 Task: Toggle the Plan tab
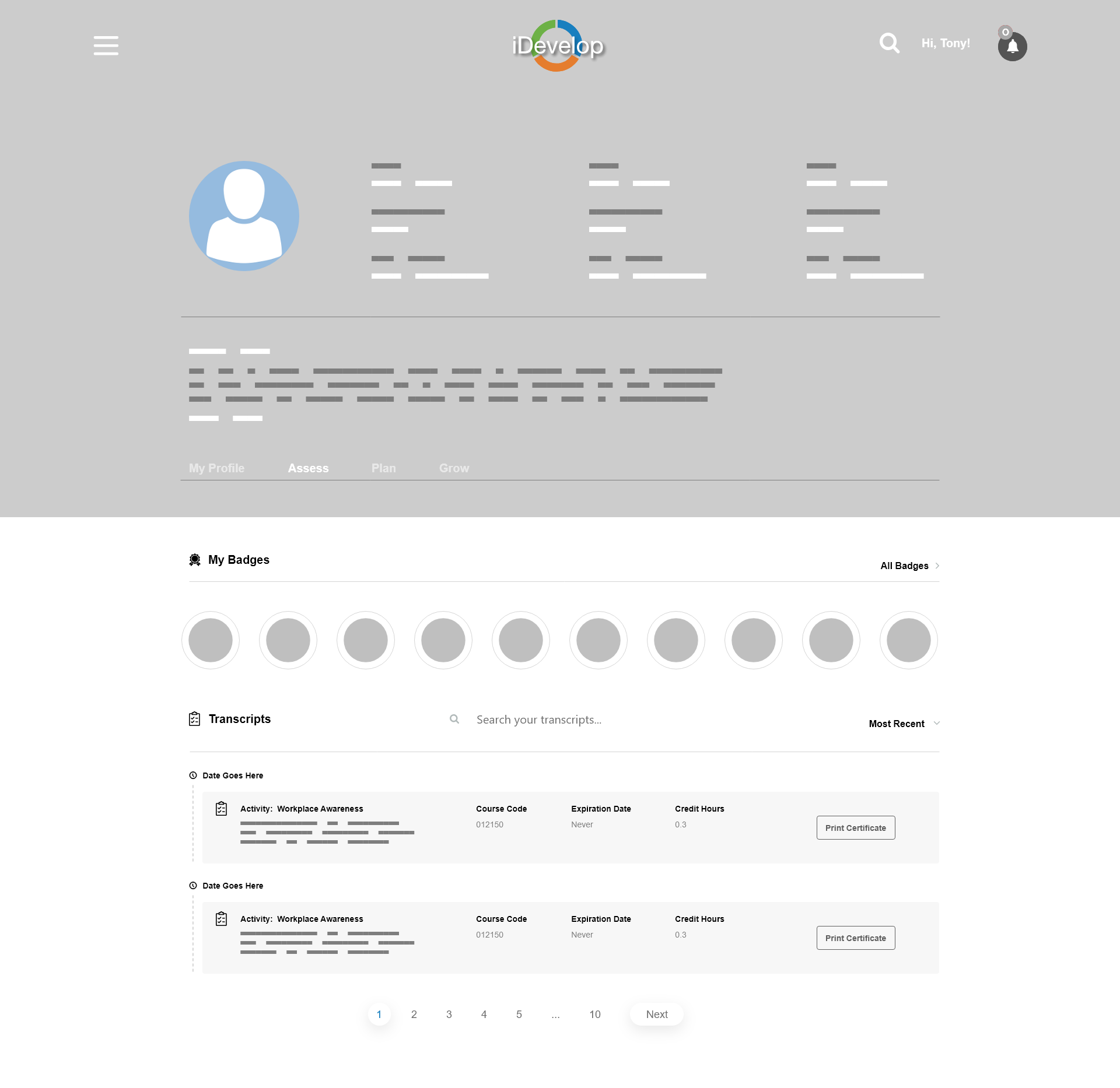[384, 468]
